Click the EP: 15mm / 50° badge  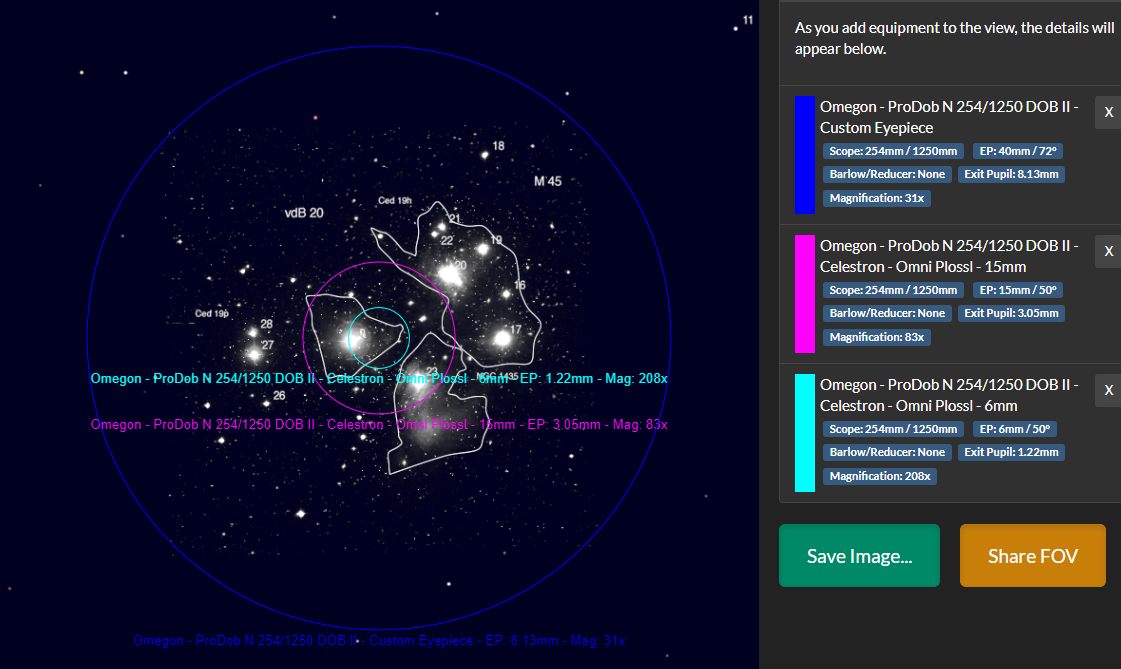click(x=1018, y=290)
